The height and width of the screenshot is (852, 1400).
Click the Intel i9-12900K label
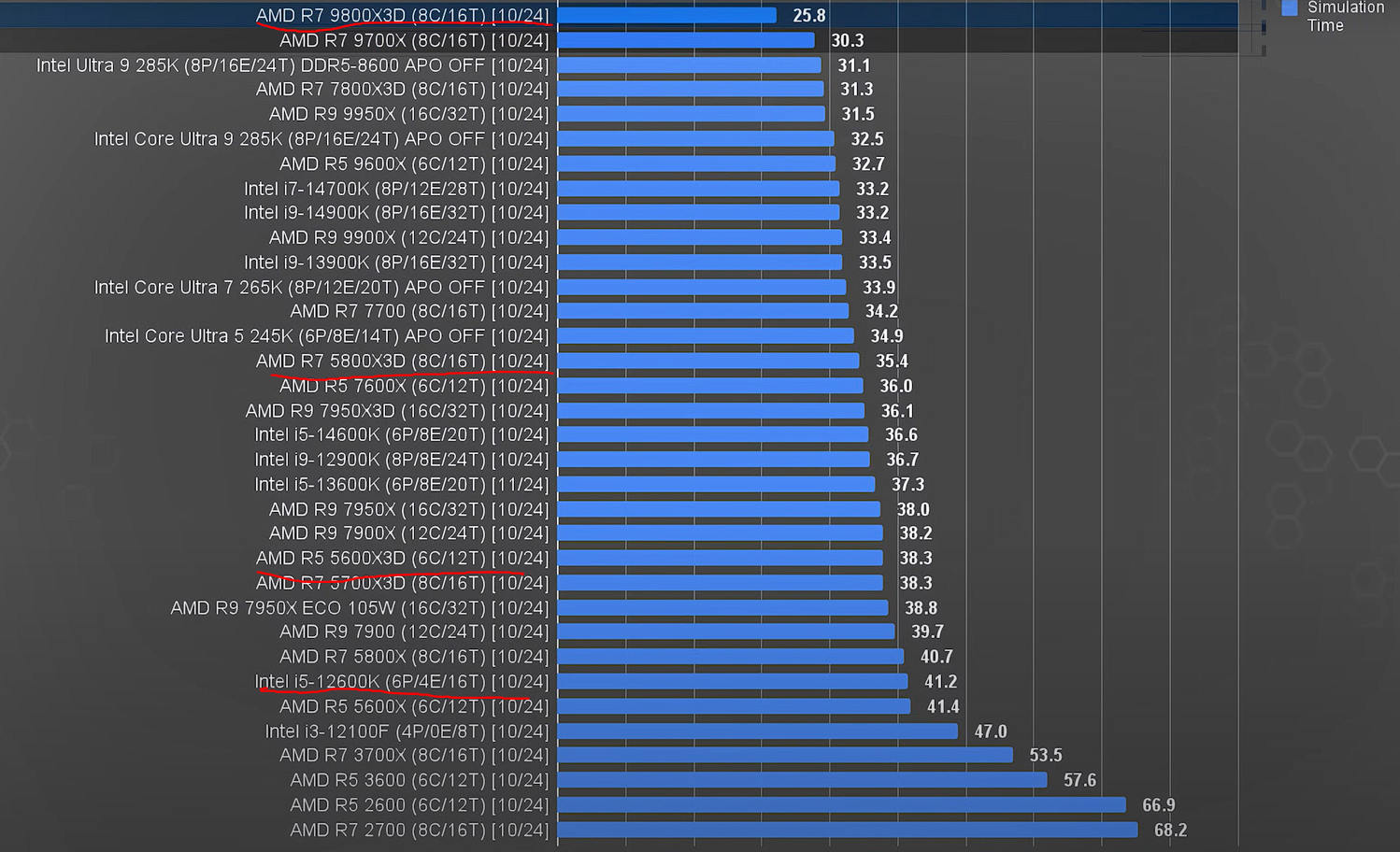click(402, 460)
